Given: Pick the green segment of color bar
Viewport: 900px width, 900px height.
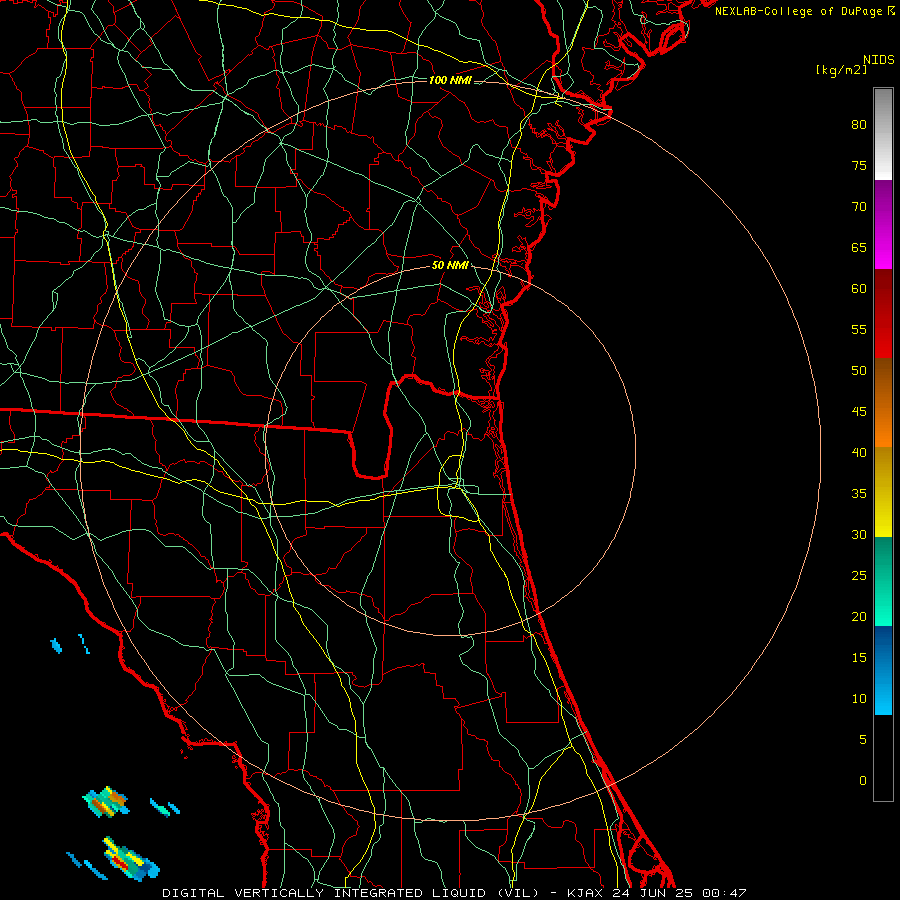Looking at the screenshot, I should click(883, 581).
